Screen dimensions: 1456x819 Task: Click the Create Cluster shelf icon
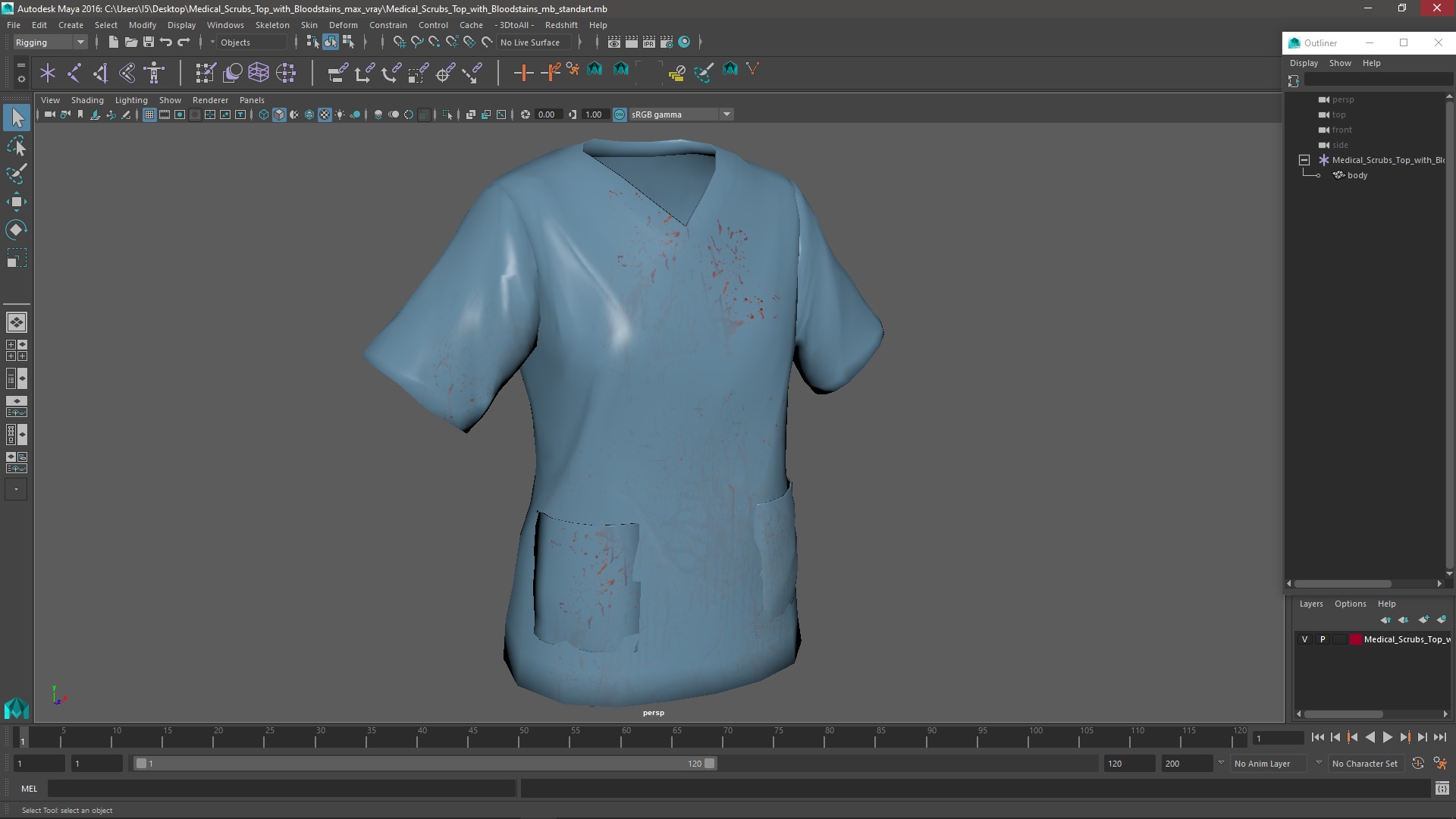285,73
